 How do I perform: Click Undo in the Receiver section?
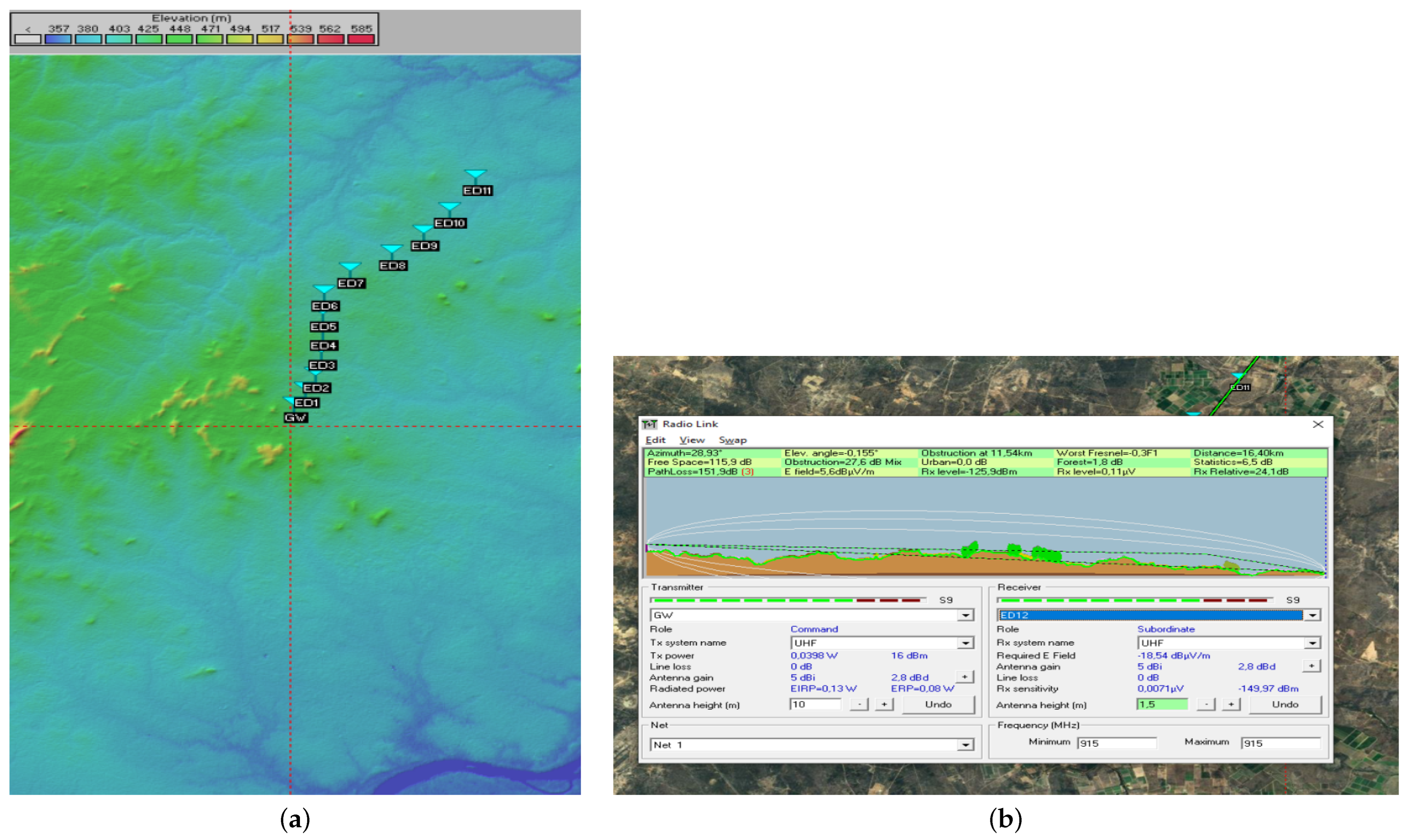point(1285,704)
